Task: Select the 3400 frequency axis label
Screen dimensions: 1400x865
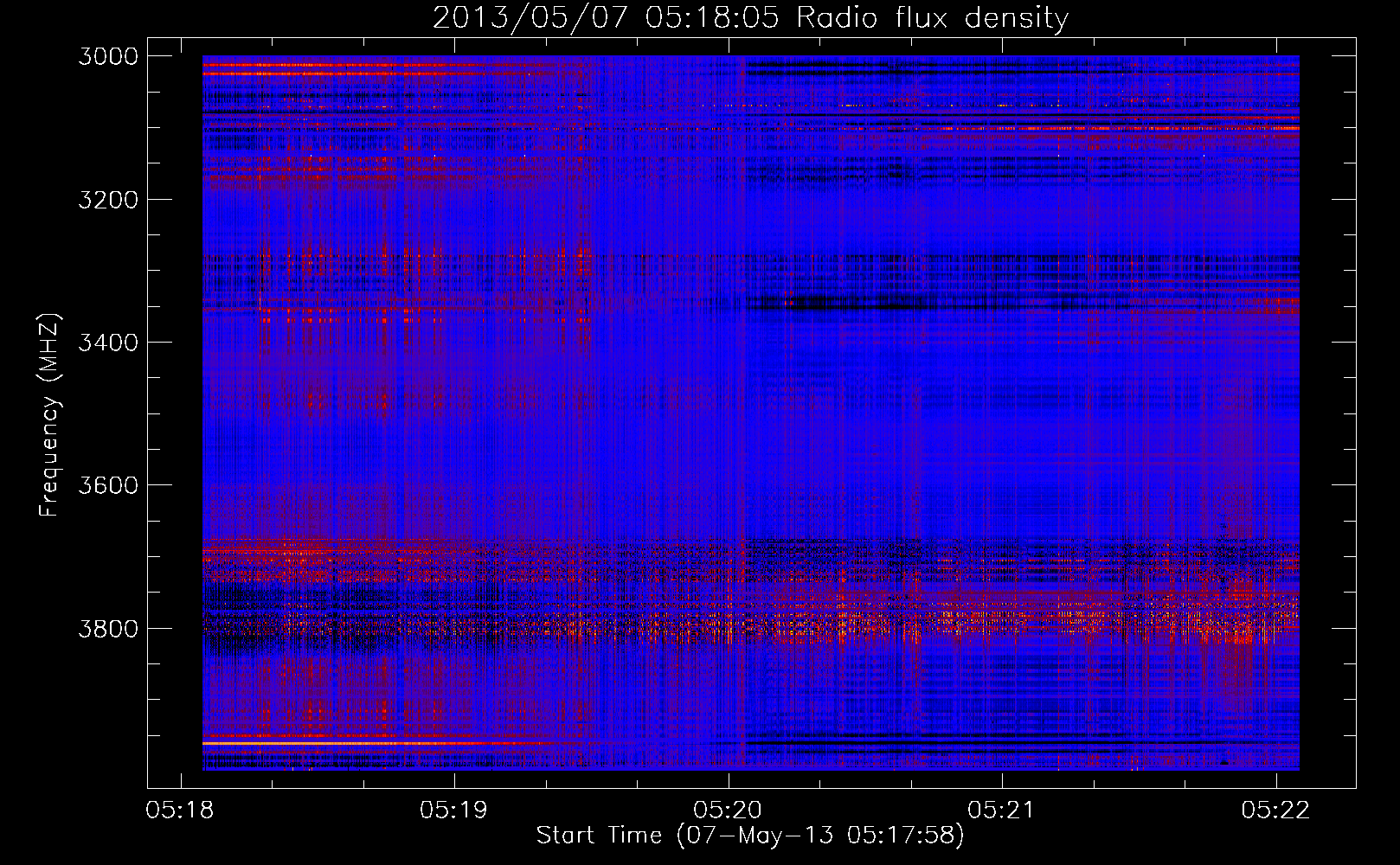Action: pos(108,343)
